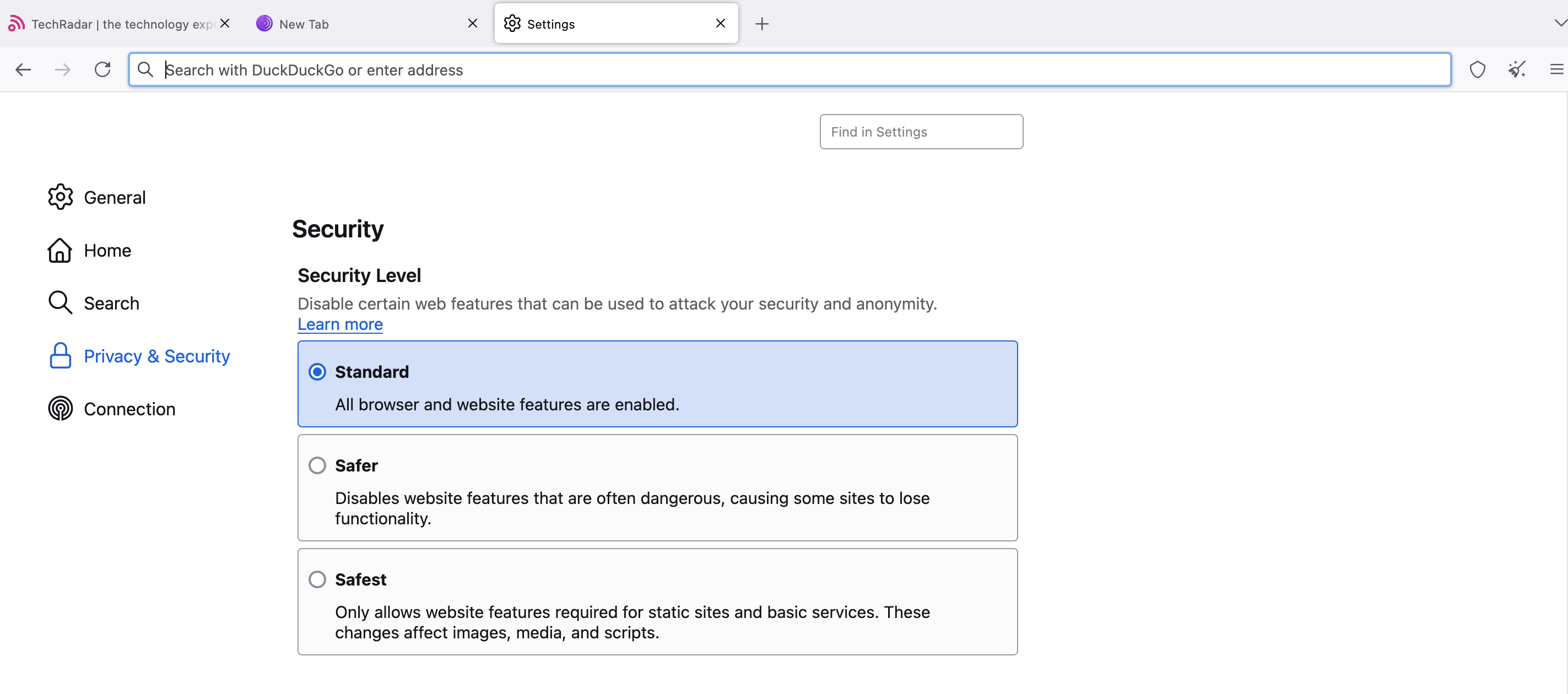The height and width of the screenshot is (694, 1568).
Task: Go back using the back arrow
Action: (x=23, y=69)
